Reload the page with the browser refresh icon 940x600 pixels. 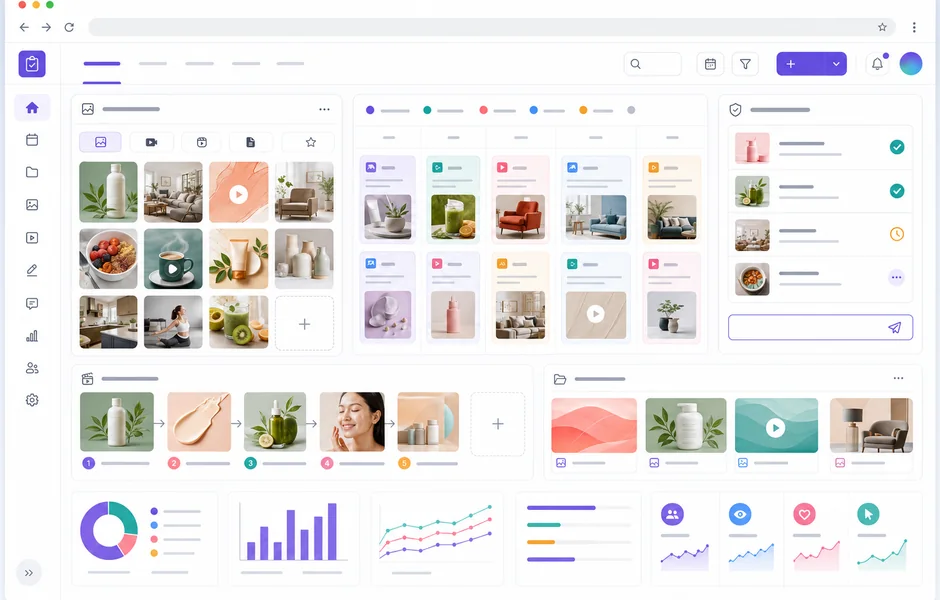click(x=69, y=27)
